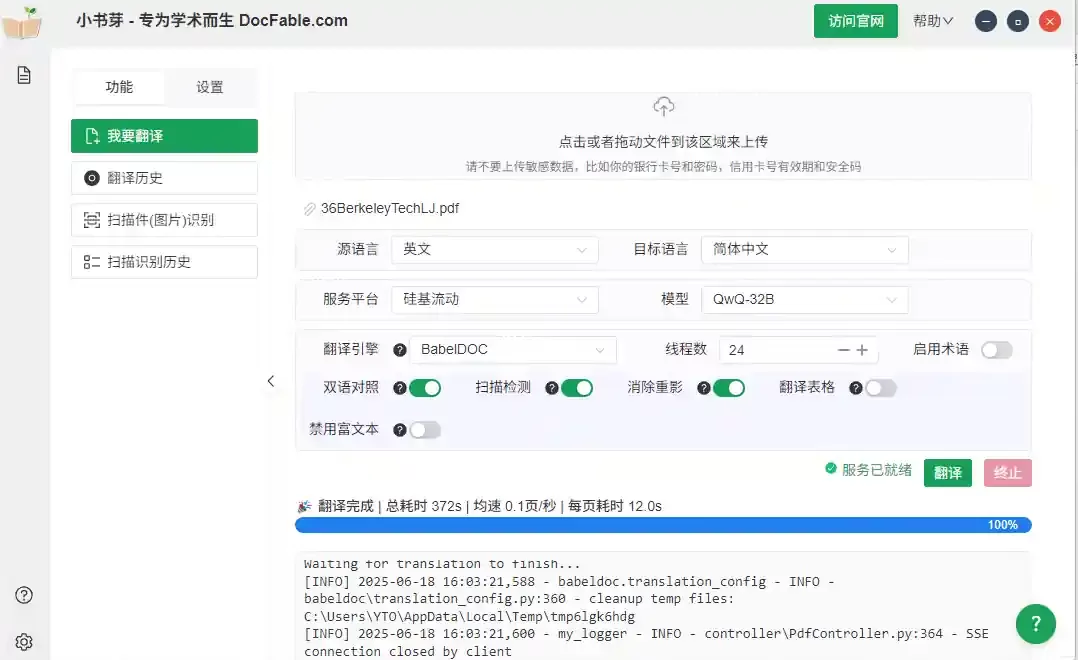Click help icon next to 翻译引擎
The width and height of the screenshot is (1078, 660).
[x=400, y=350]
